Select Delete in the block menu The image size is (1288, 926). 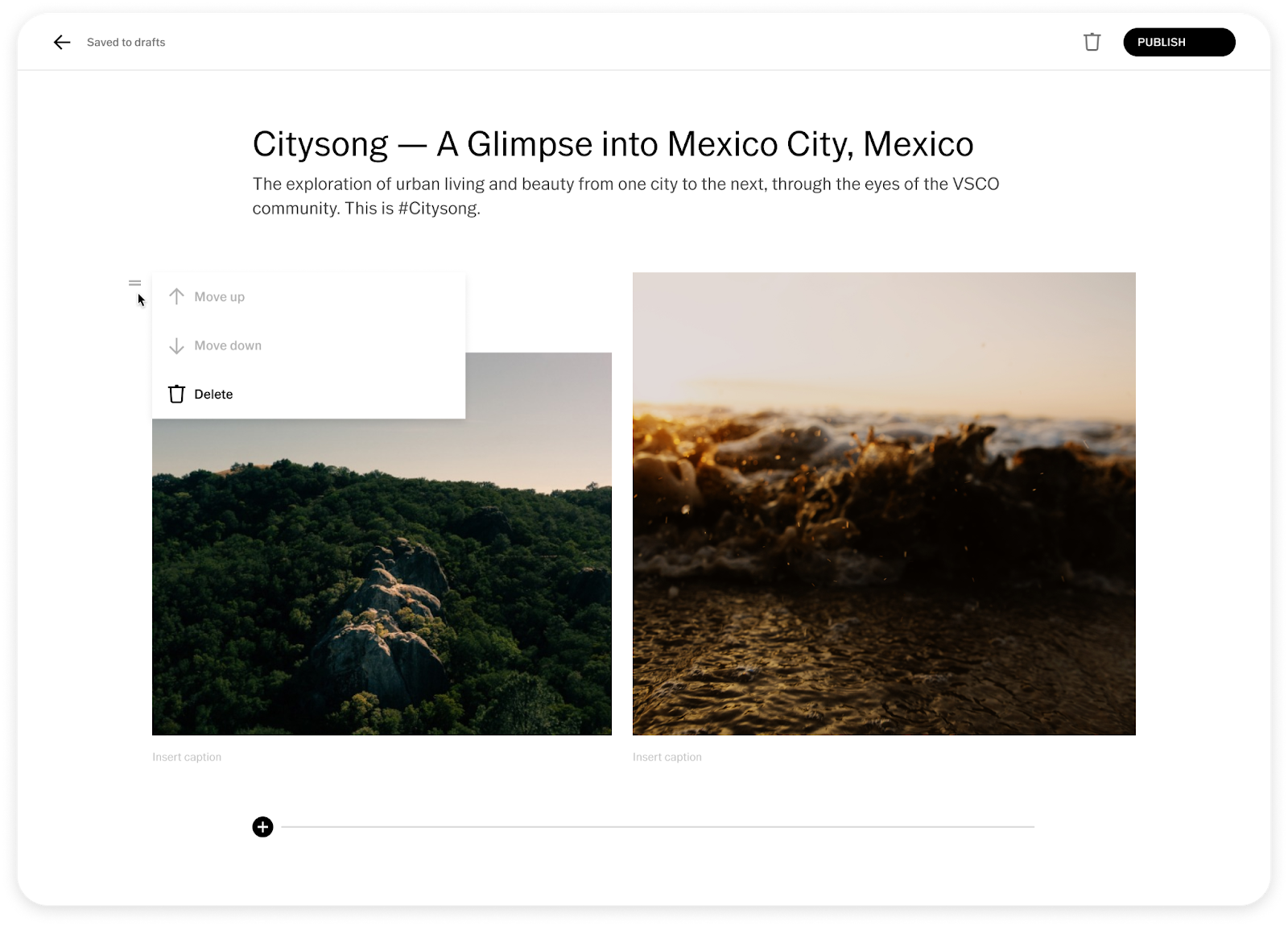click(308, 395)
